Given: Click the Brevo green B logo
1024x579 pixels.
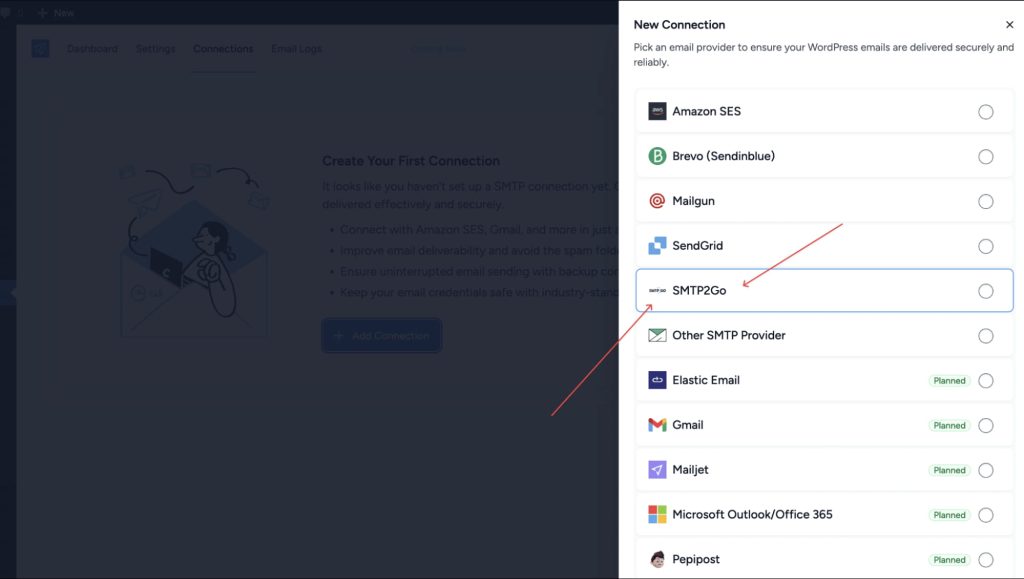Looking at the screenshot, I should [x=657, y=156].
